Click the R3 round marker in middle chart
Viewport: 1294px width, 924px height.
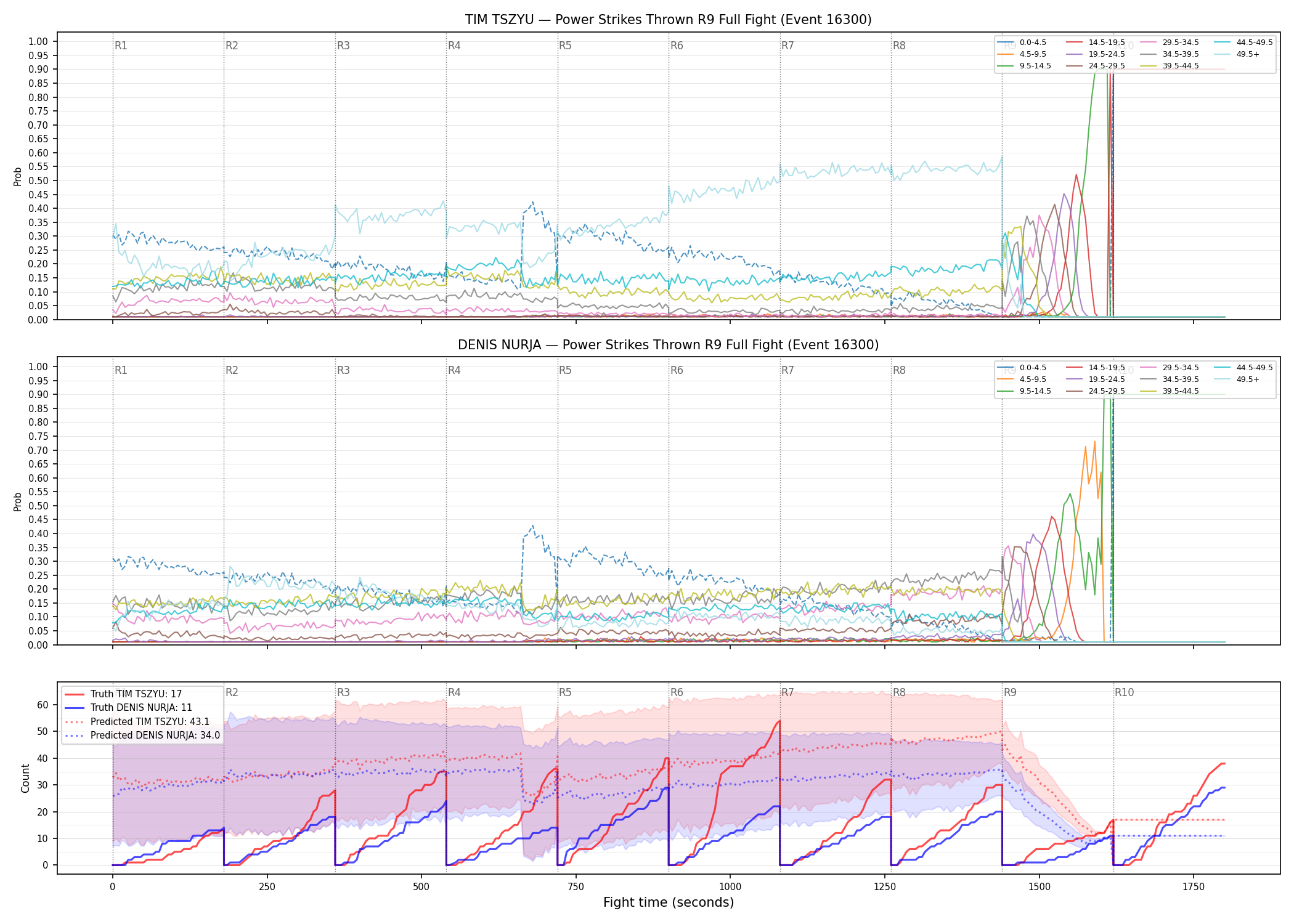[343, 370]
